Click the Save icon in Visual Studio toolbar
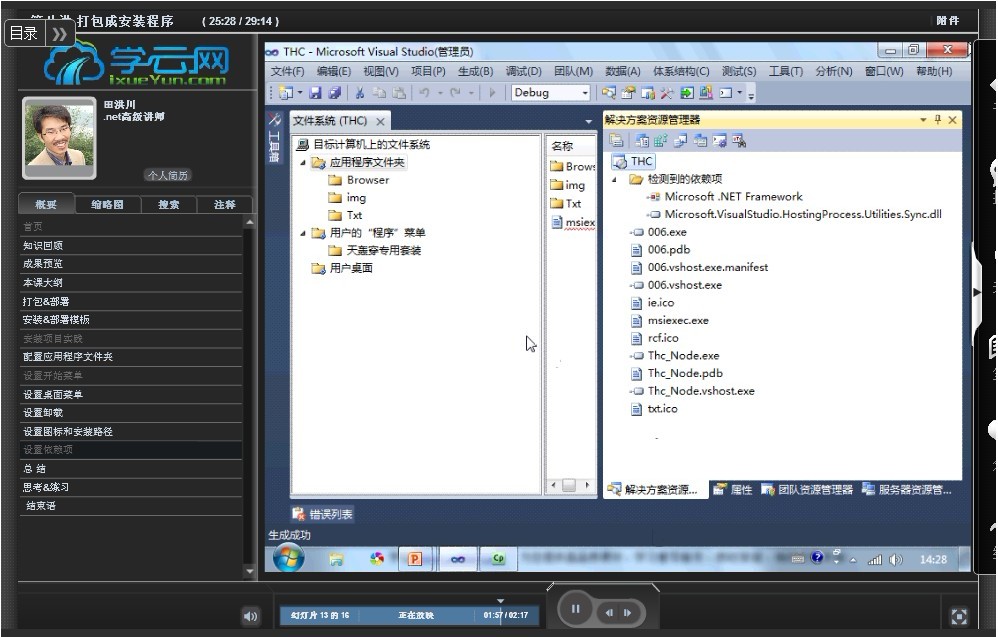This screenshot has height=637, width=998. tap(315, 93)
